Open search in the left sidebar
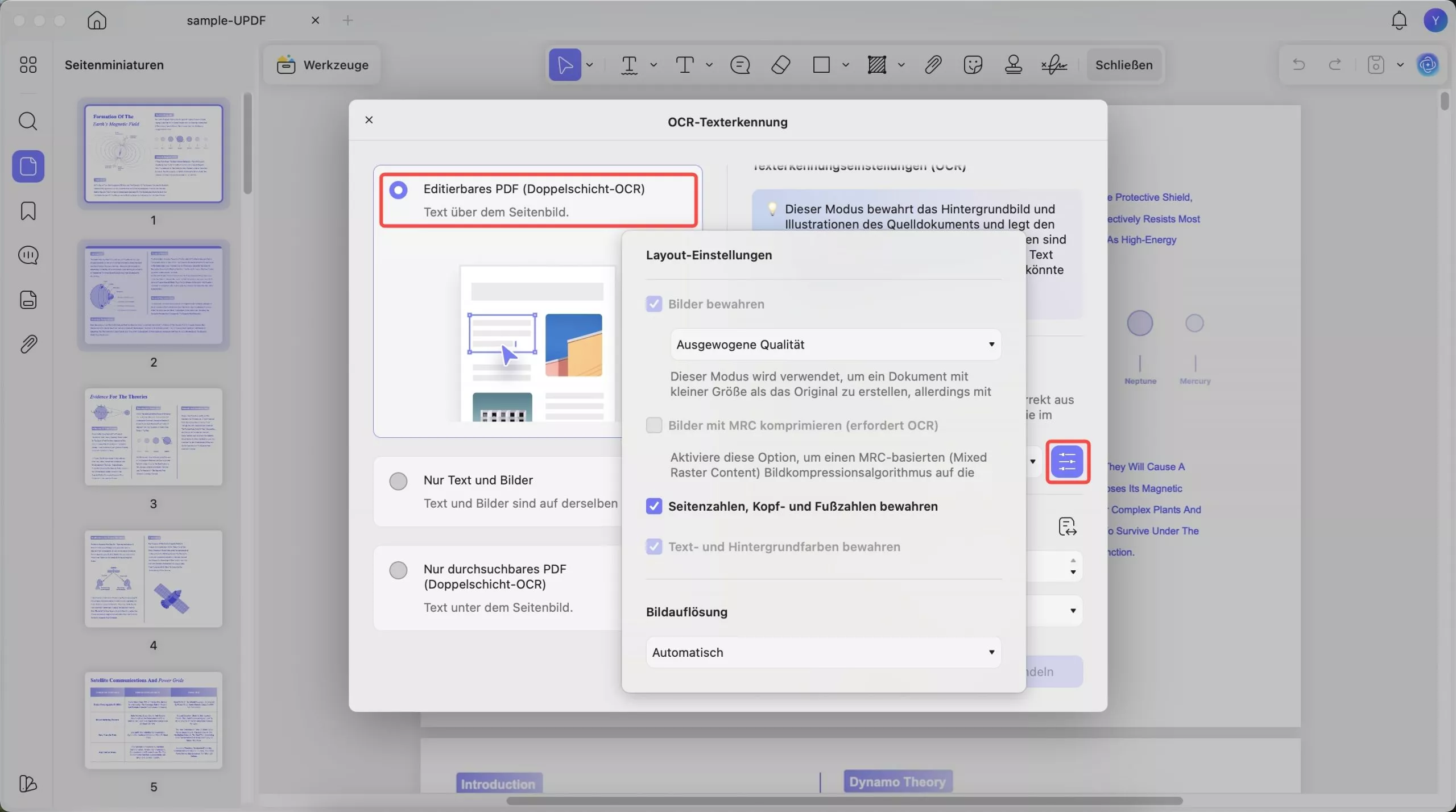Screen dimensions: 1456x812 [28, 121]
